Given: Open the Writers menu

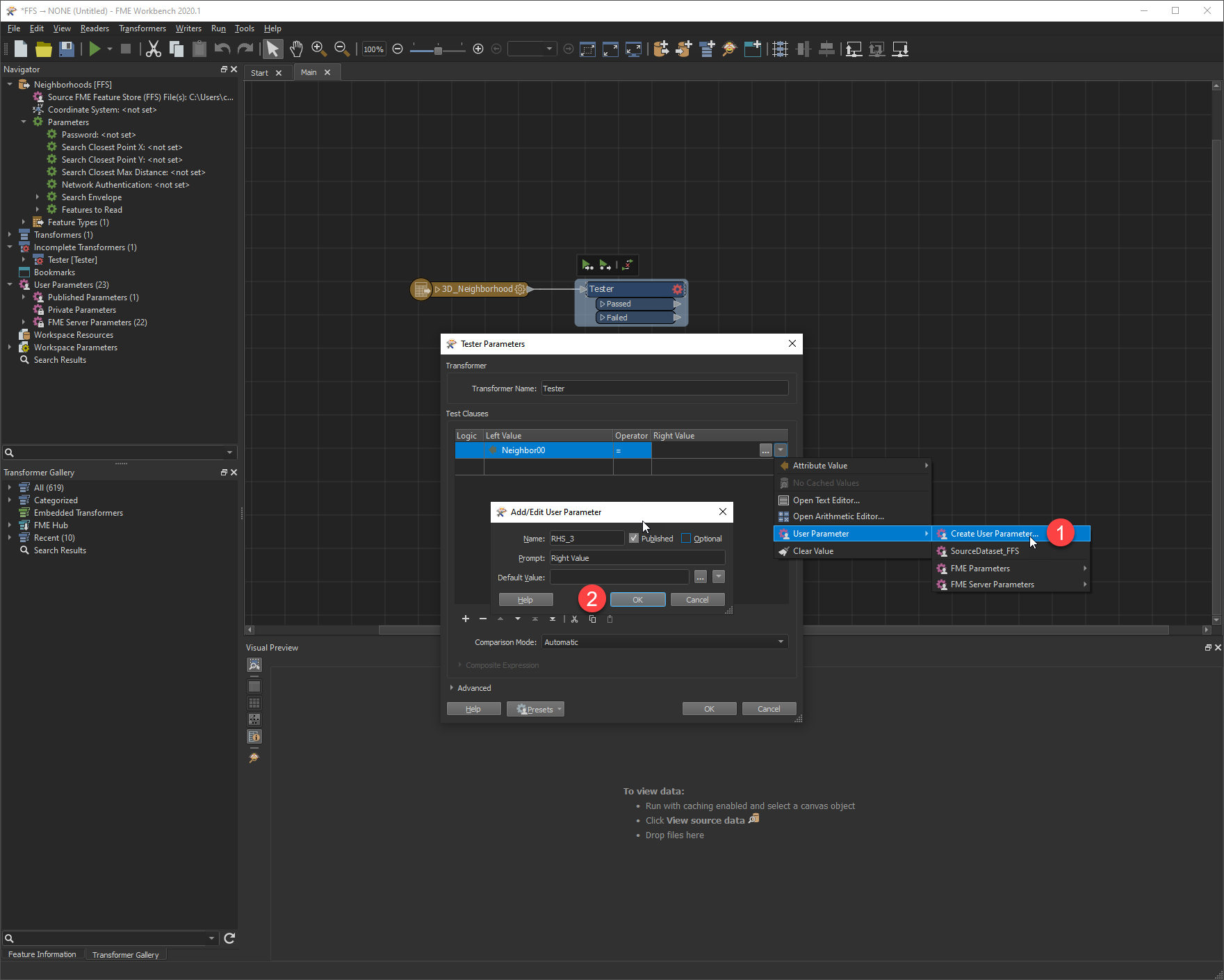Looking at the screenshot, I should pos(188,28).
